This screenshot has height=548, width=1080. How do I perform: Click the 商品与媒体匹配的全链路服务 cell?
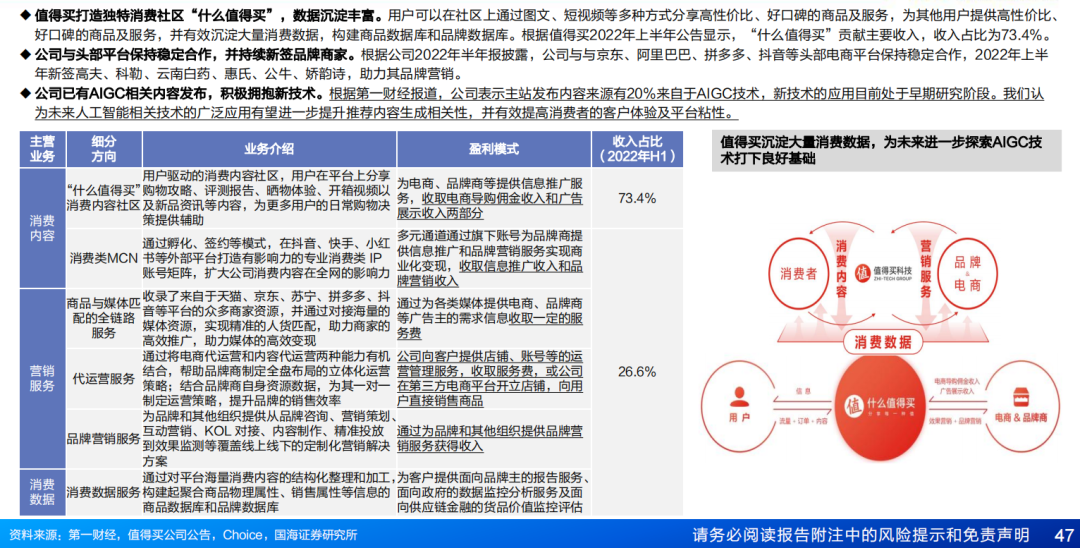tap(104, 318)
